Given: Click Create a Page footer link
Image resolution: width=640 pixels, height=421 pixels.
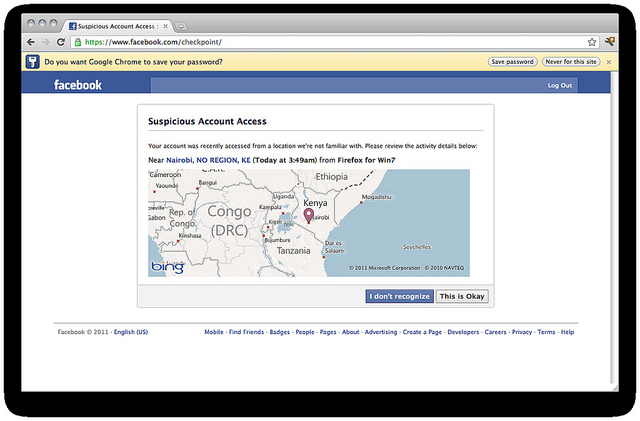Looking at the screenshot, I should pos(422,332).
